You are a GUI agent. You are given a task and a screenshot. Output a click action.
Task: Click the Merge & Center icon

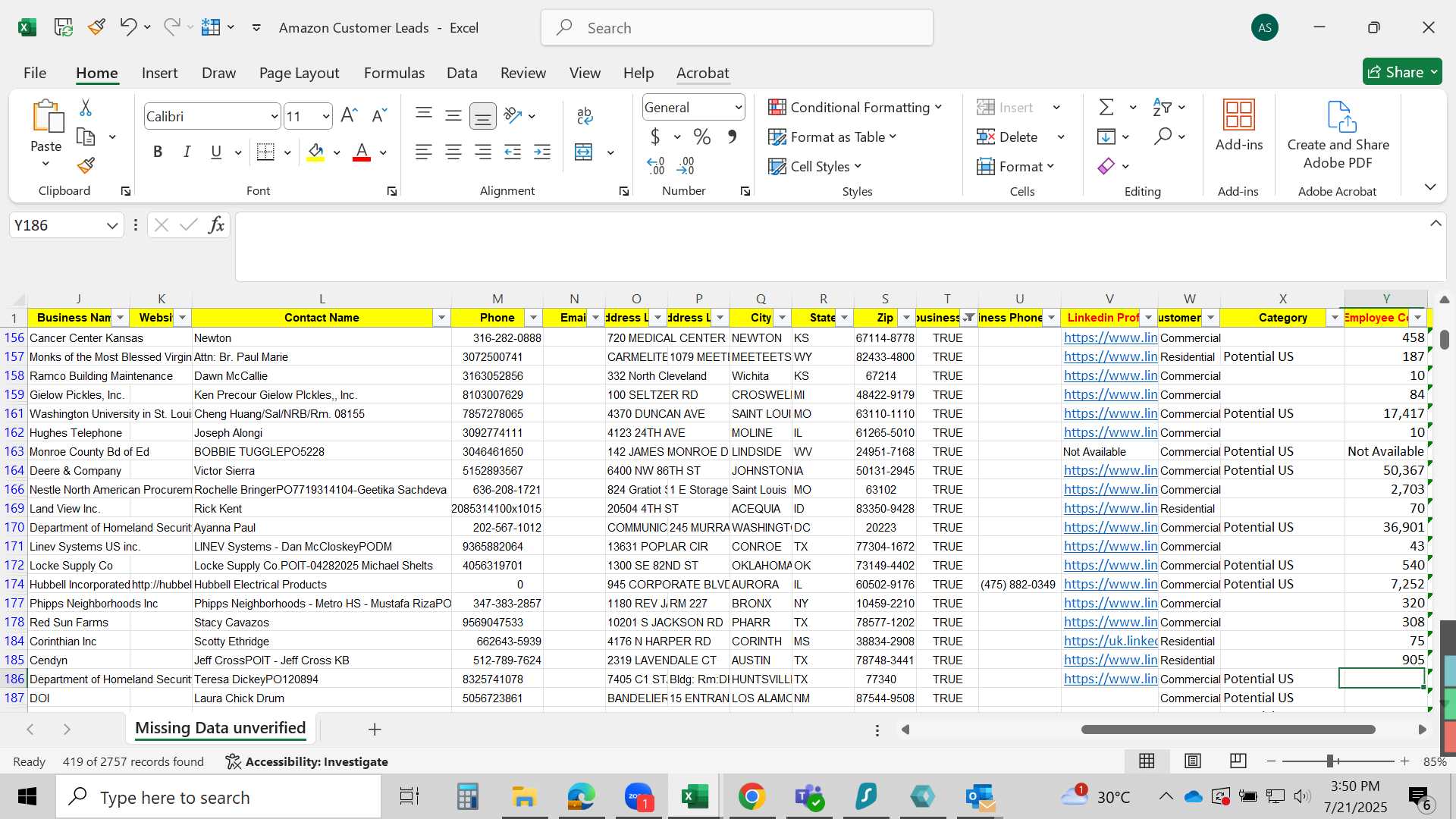point(584,152)
